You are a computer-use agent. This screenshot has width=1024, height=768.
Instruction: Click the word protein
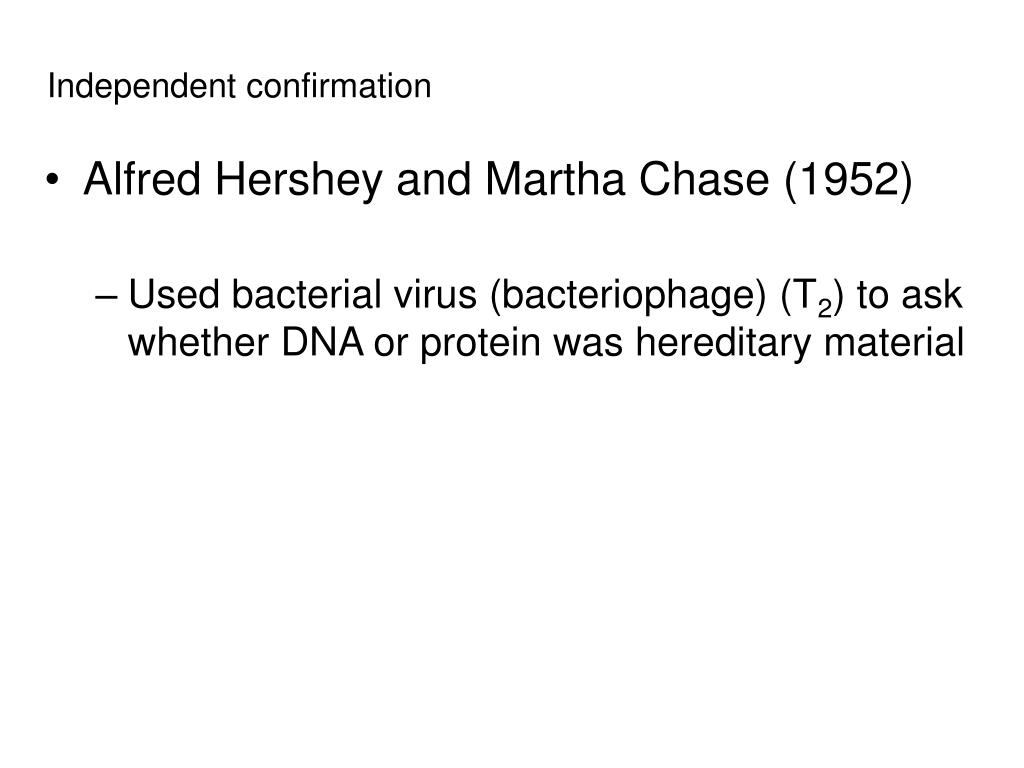481,344
